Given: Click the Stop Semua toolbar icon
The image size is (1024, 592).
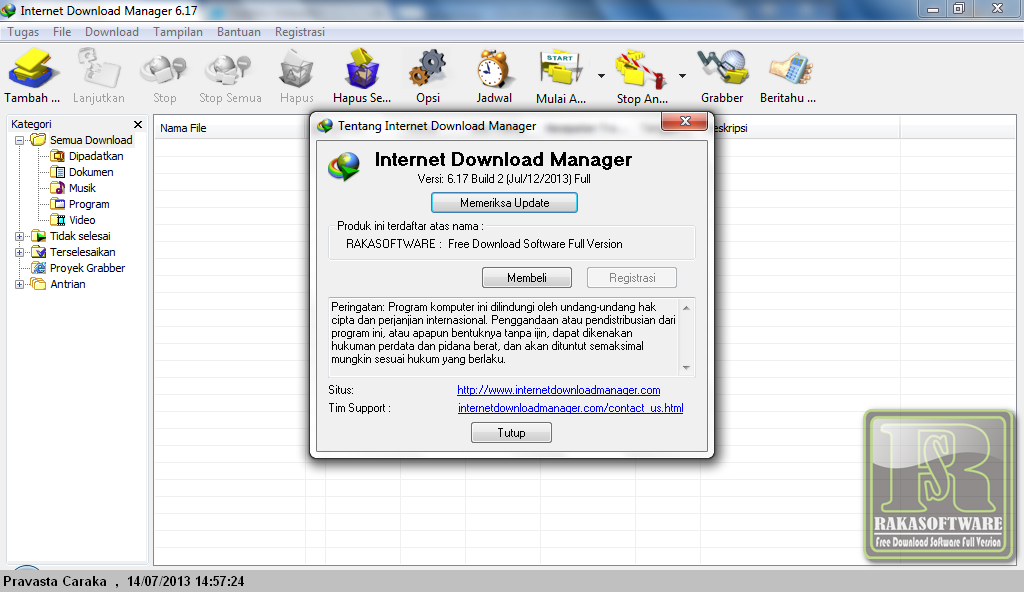Looking at the screenshot, I should pyautogui.click(x=229, y=70).
